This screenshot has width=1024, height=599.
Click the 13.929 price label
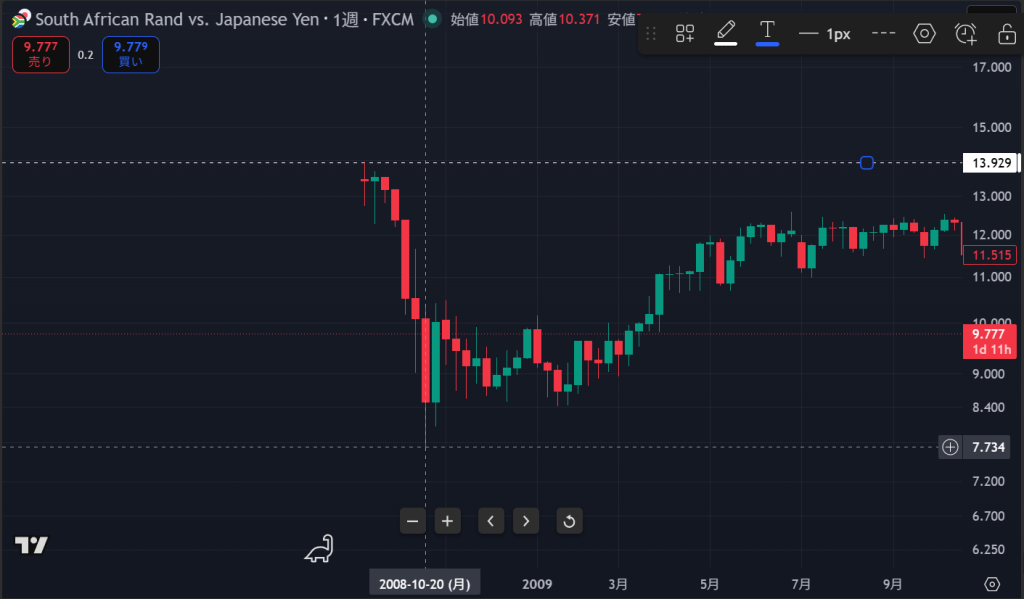tap(991, 163)
